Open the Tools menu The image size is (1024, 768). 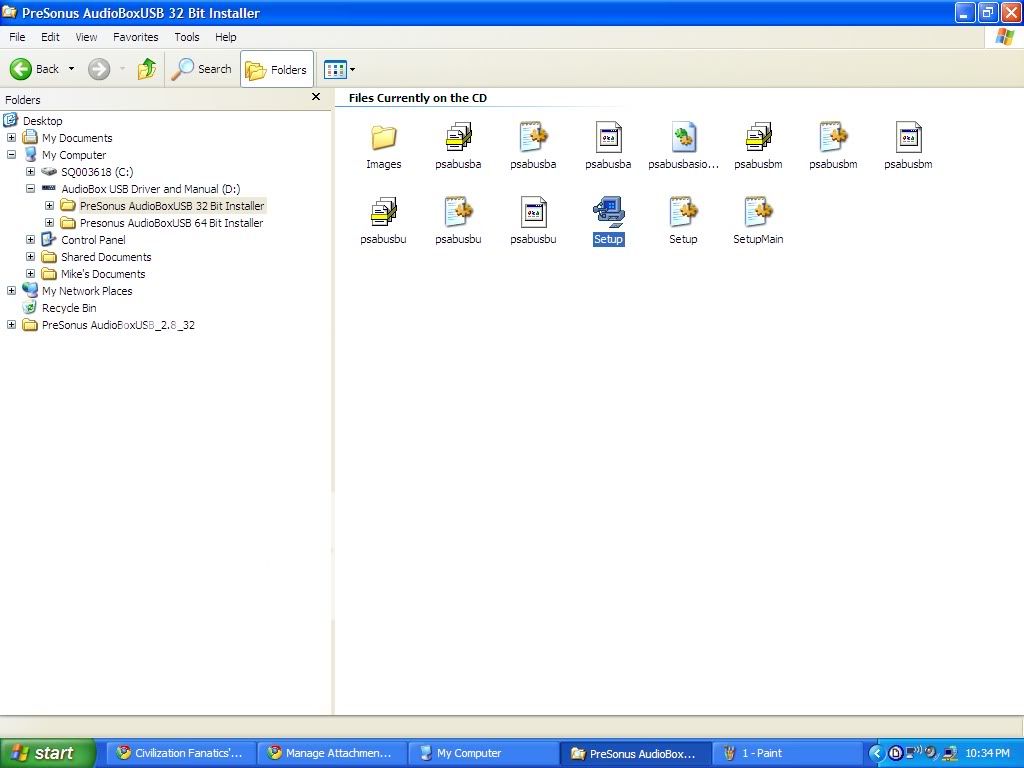tap(187, 37)
